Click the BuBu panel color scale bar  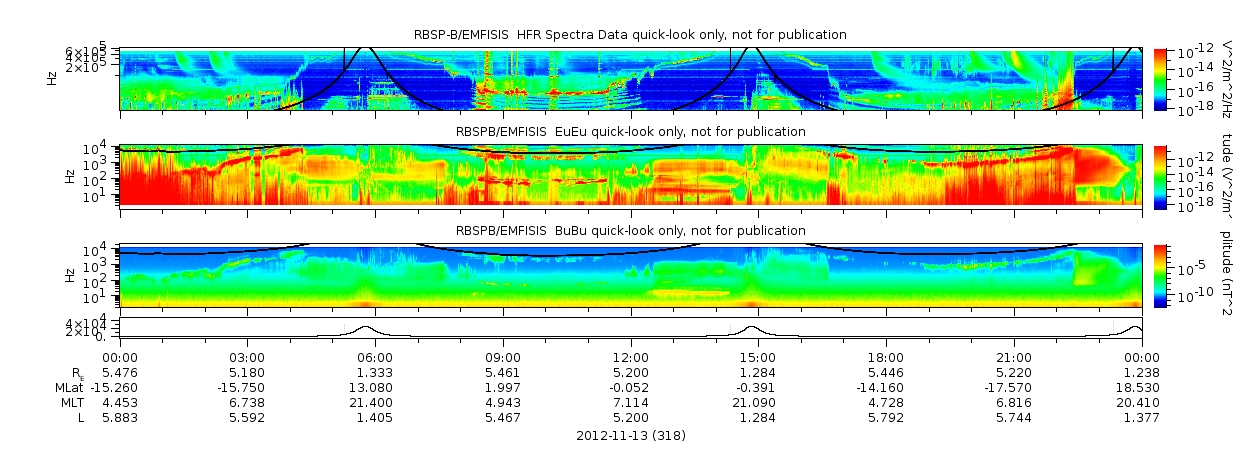tap(1160, 275)
